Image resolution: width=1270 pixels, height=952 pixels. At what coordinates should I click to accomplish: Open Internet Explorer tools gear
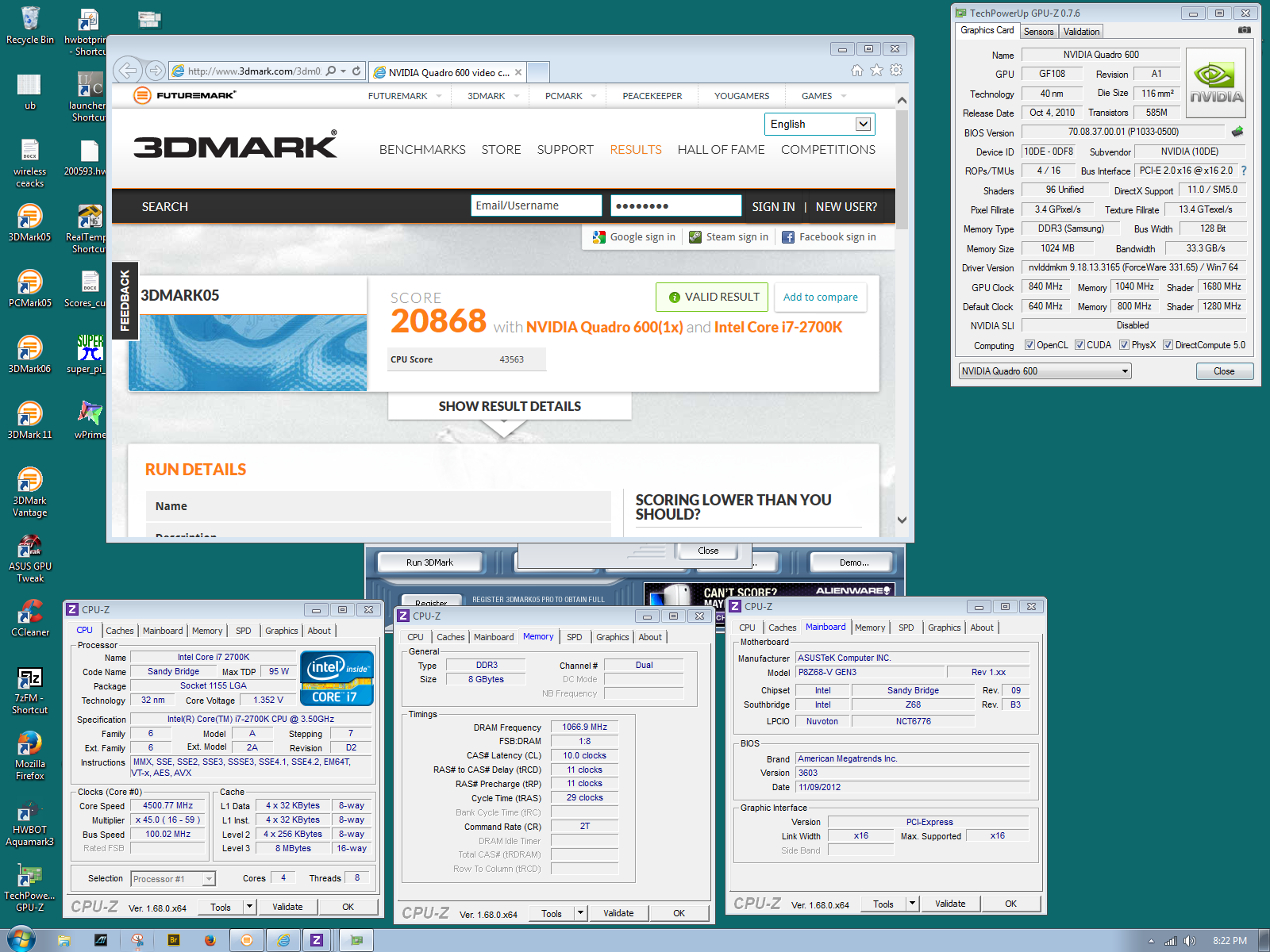pyautogui.click(x=896, y=70)
